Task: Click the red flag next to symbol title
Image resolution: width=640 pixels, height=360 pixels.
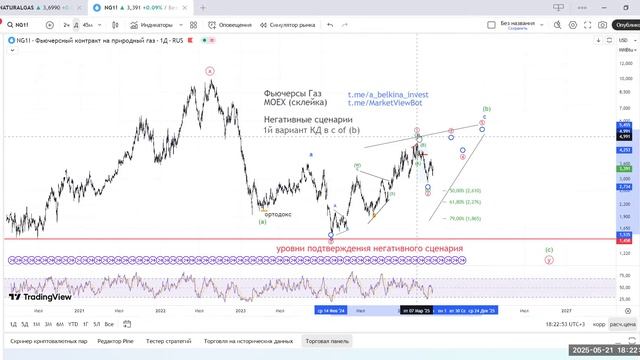Action: [x=190, y=40]
